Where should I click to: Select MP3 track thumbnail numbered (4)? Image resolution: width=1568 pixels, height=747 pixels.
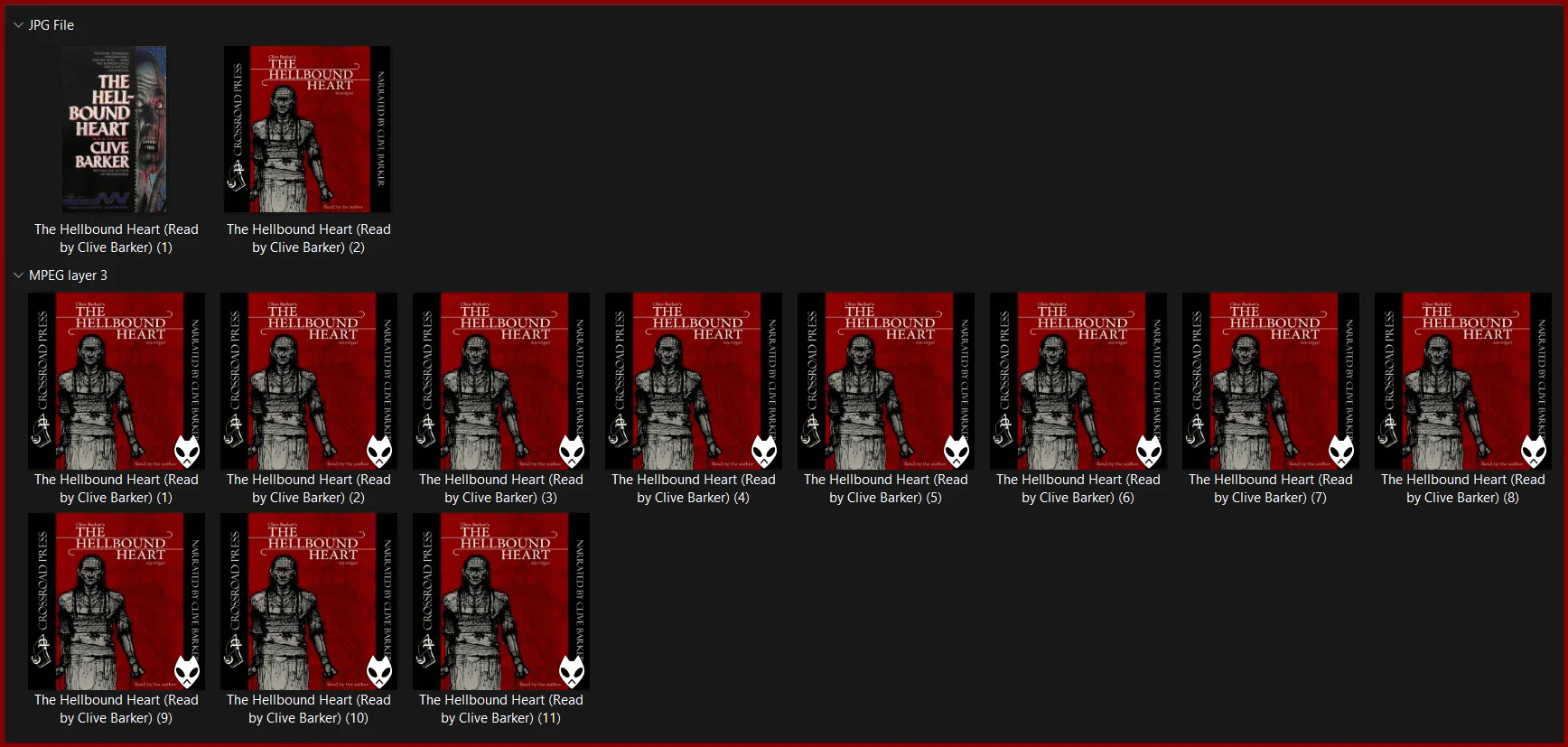pyautogui.click(x=694, y=381)
